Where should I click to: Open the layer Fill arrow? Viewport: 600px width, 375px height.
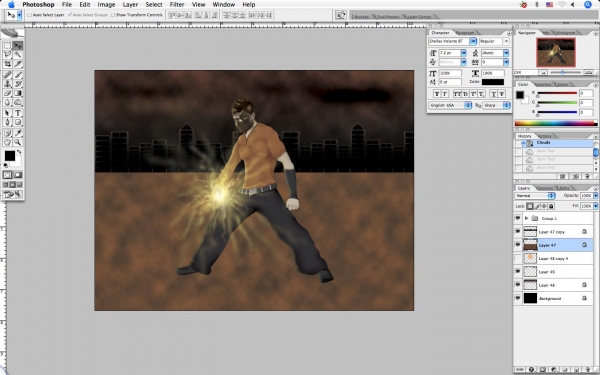595,206
